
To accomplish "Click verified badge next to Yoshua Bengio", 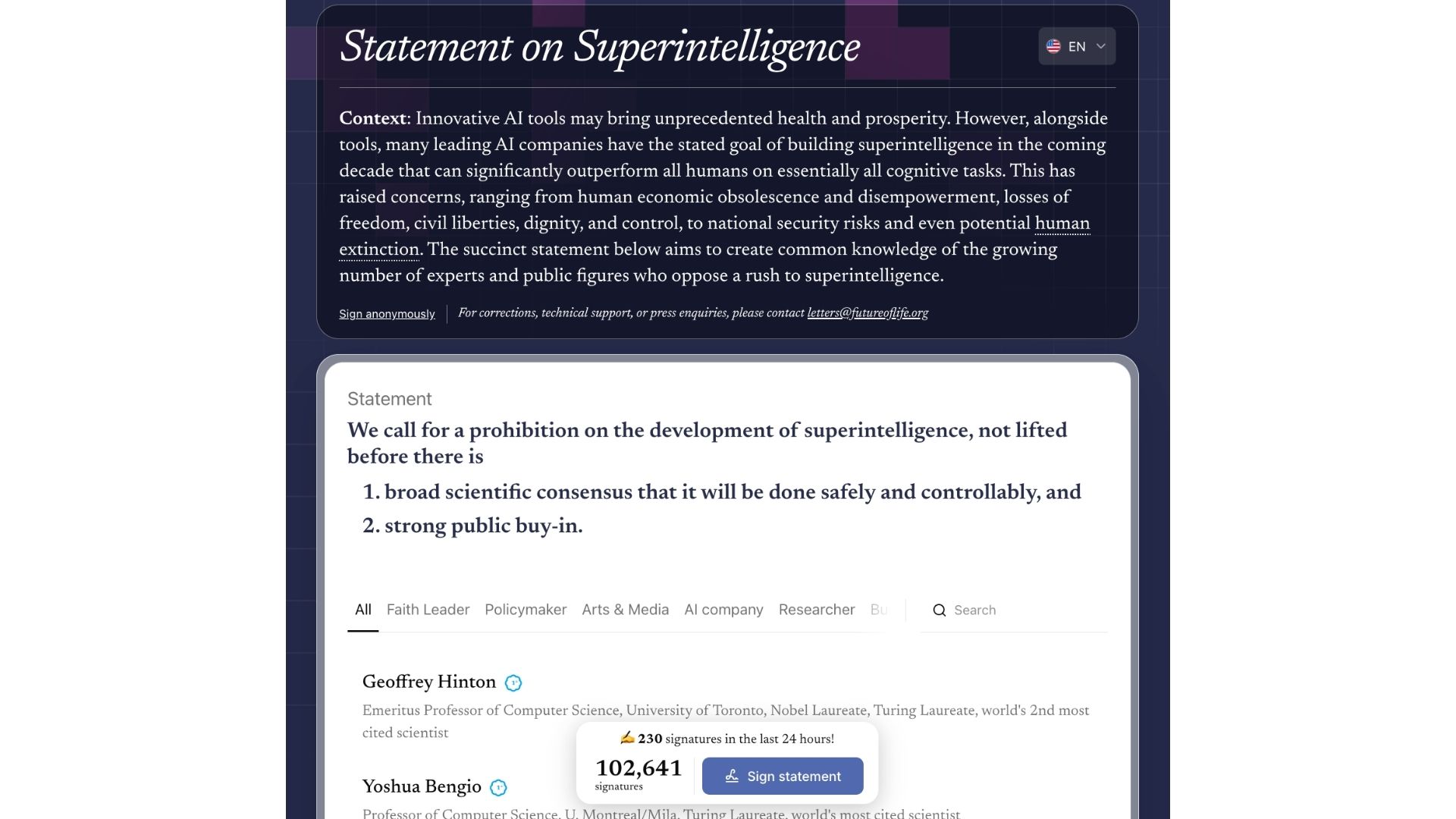I will [498, 788].
